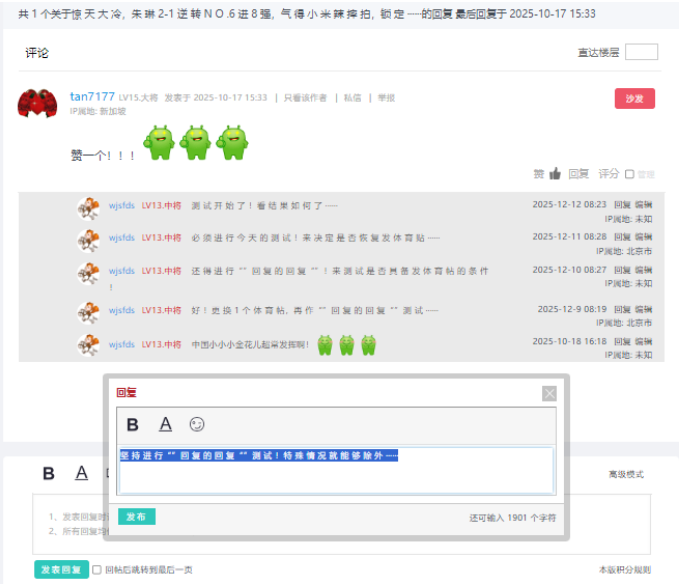Click the 只看该作者 link

305,98
